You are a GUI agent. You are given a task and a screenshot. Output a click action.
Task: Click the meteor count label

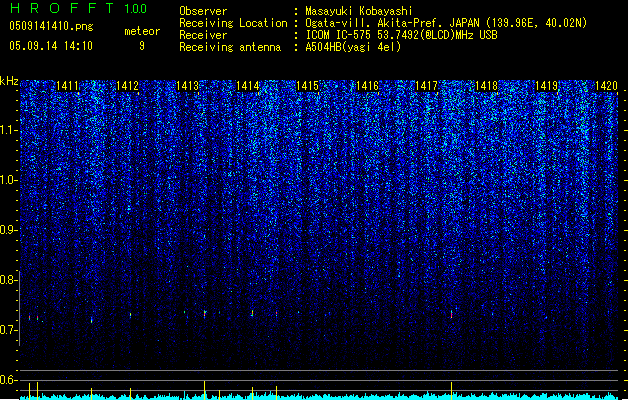pyautogui.click(x=142, y=31)
